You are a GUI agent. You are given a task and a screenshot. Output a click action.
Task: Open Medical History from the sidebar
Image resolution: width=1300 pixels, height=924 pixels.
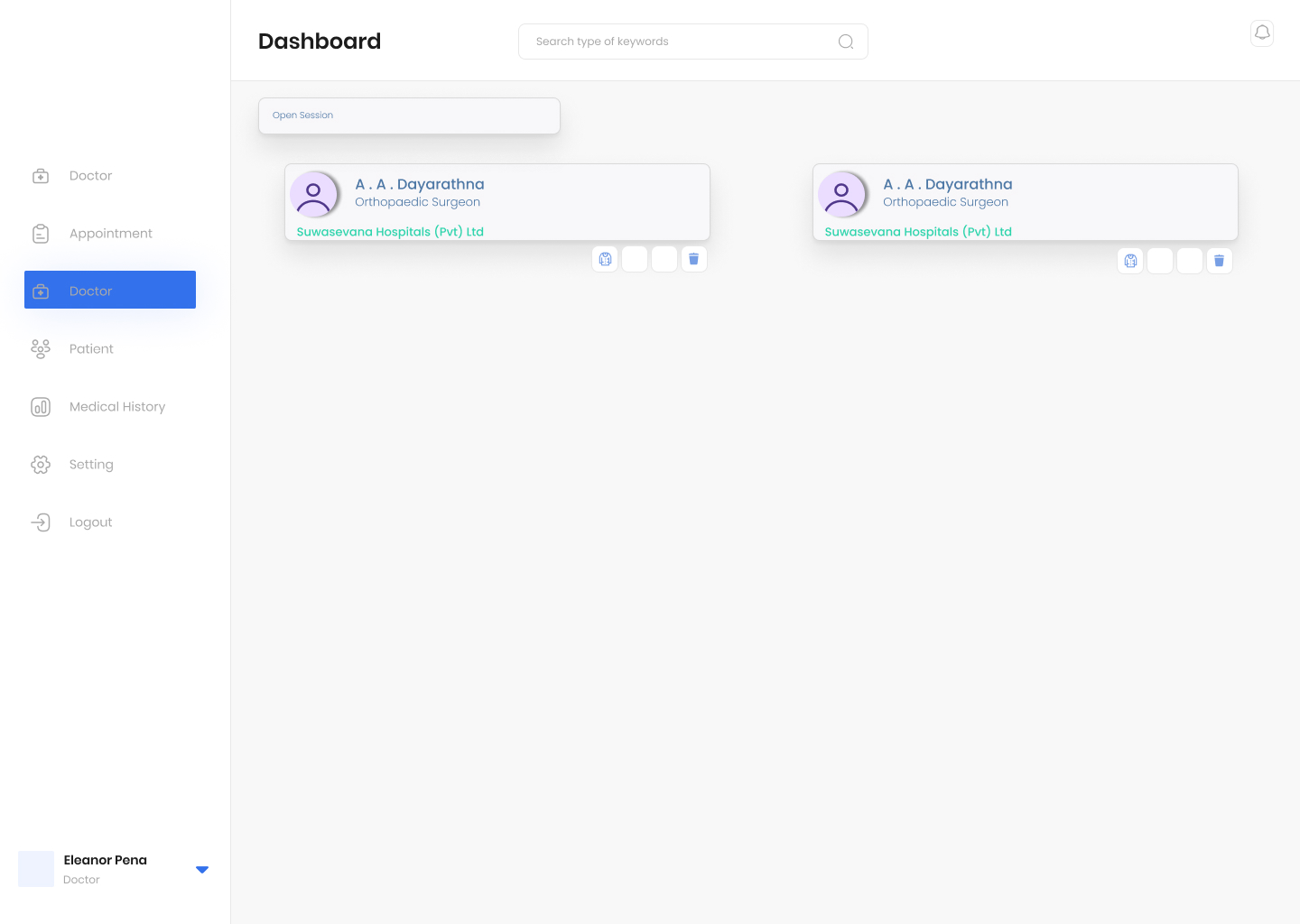tap(116, 407)
